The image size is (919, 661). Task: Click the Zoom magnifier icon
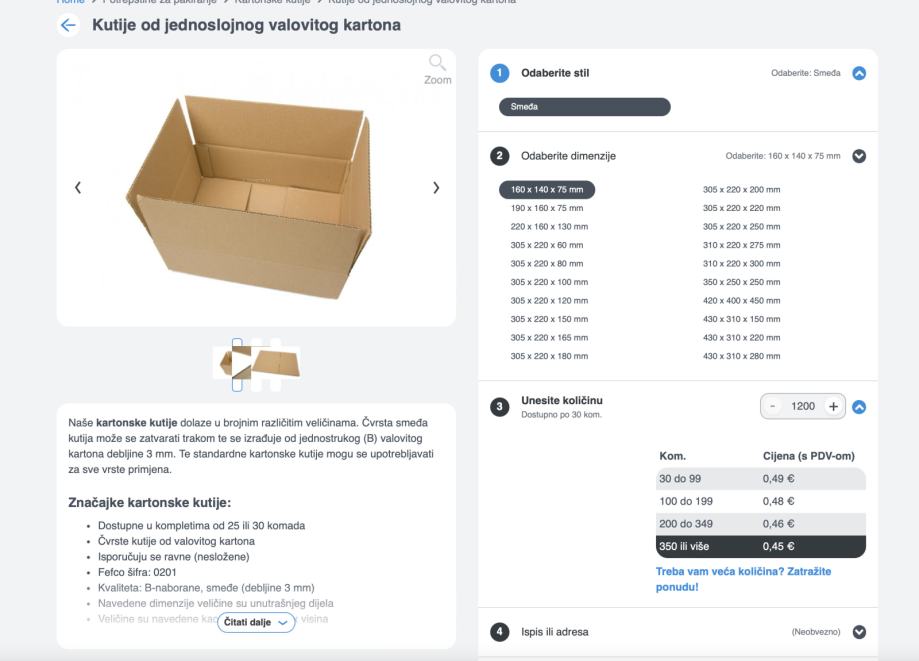pos(437,65)
